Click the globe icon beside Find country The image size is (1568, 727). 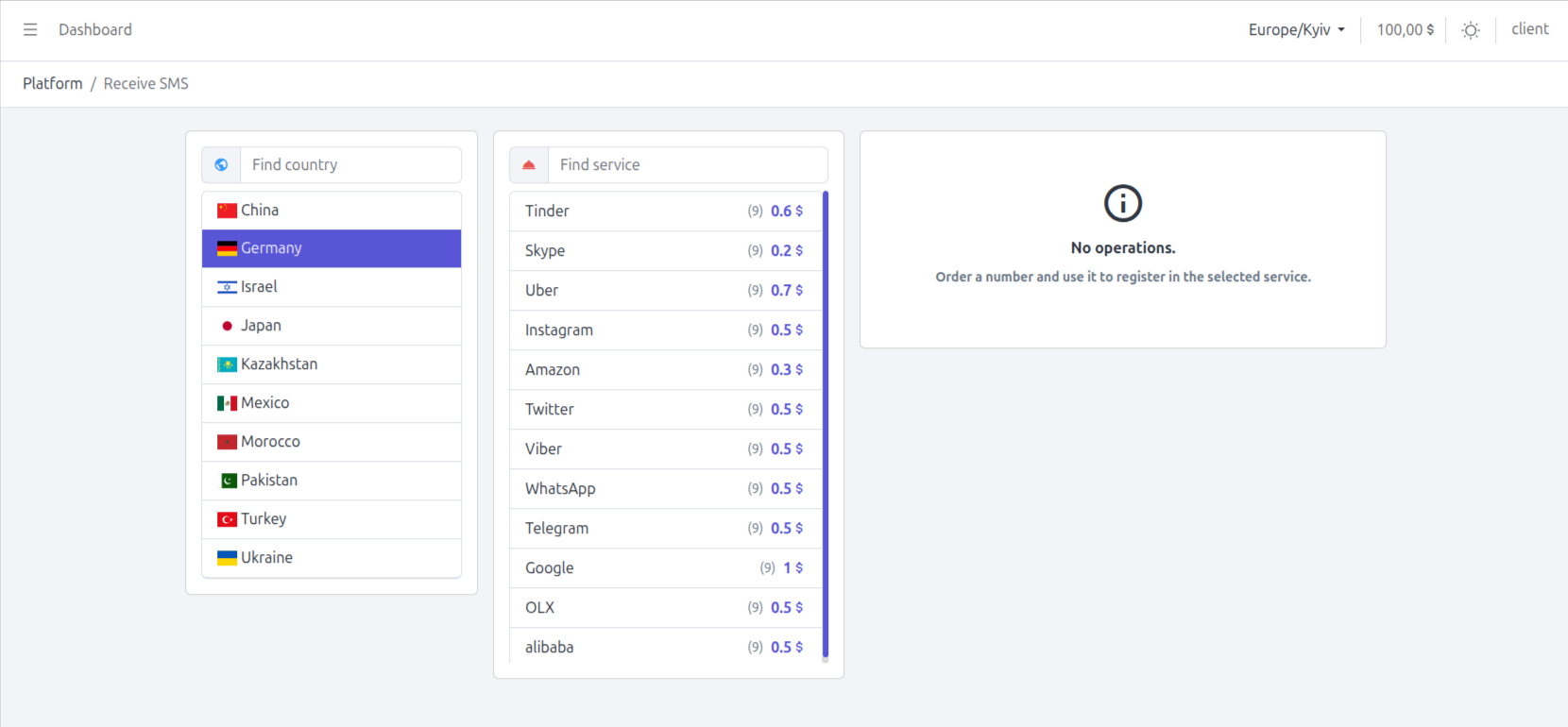(221, 165)
